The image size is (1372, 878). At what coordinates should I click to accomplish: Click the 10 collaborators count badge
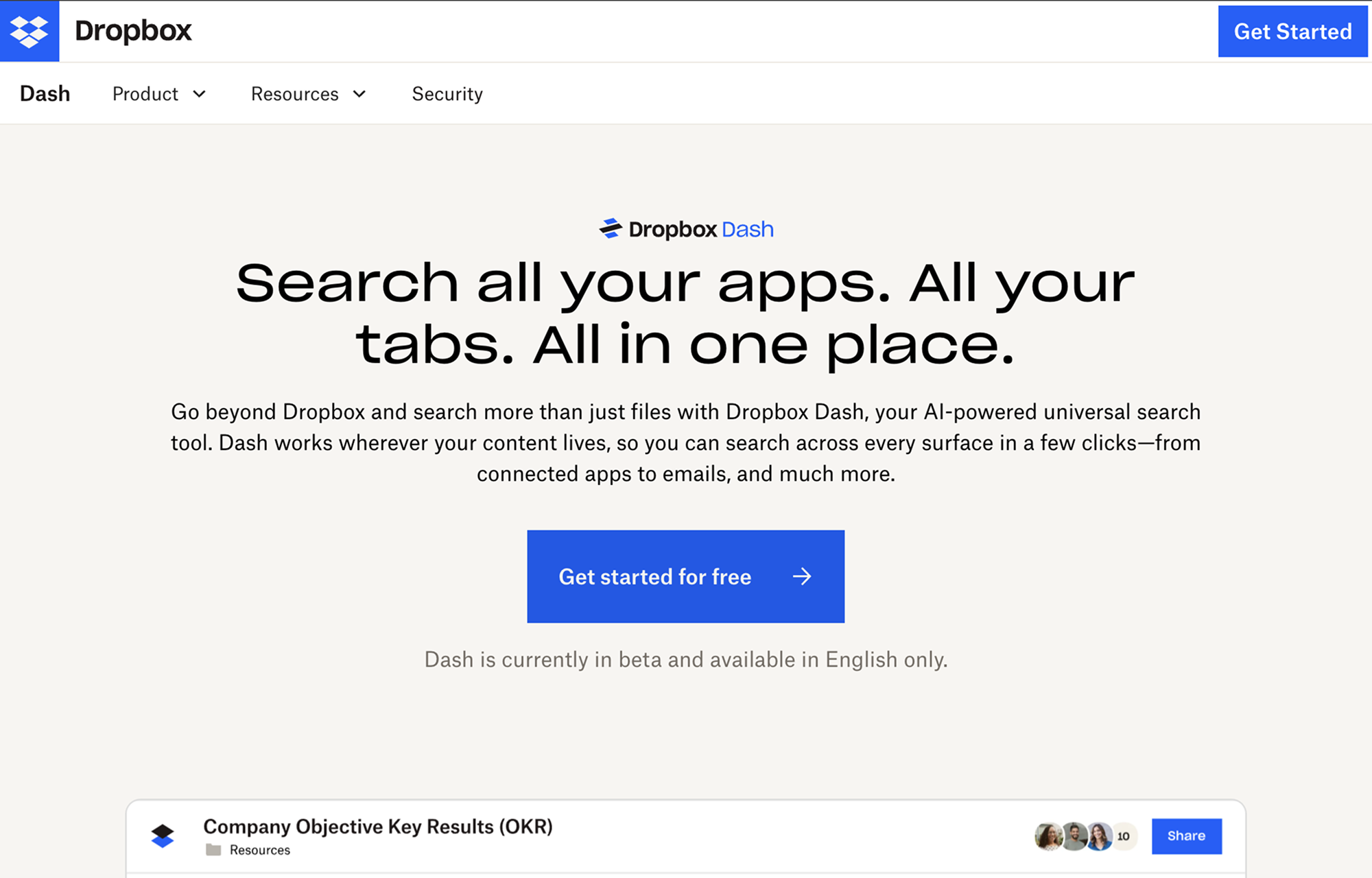1124,836
